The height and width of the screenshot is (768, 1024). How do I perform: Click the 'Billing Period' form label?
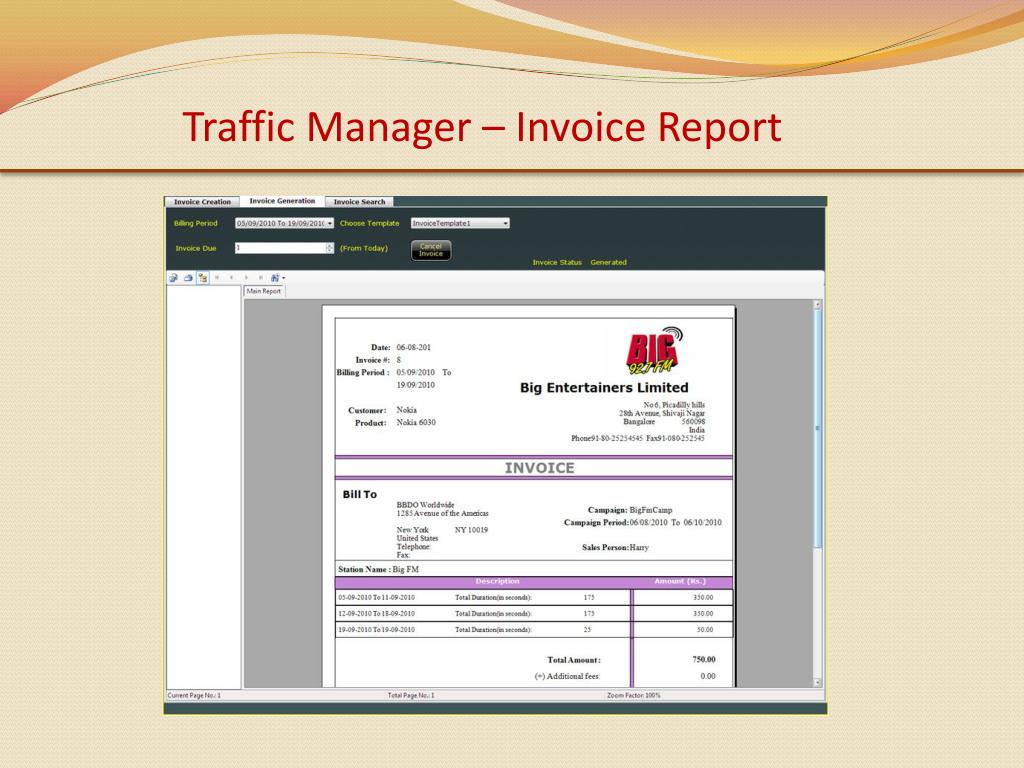(x=195, y=223)
